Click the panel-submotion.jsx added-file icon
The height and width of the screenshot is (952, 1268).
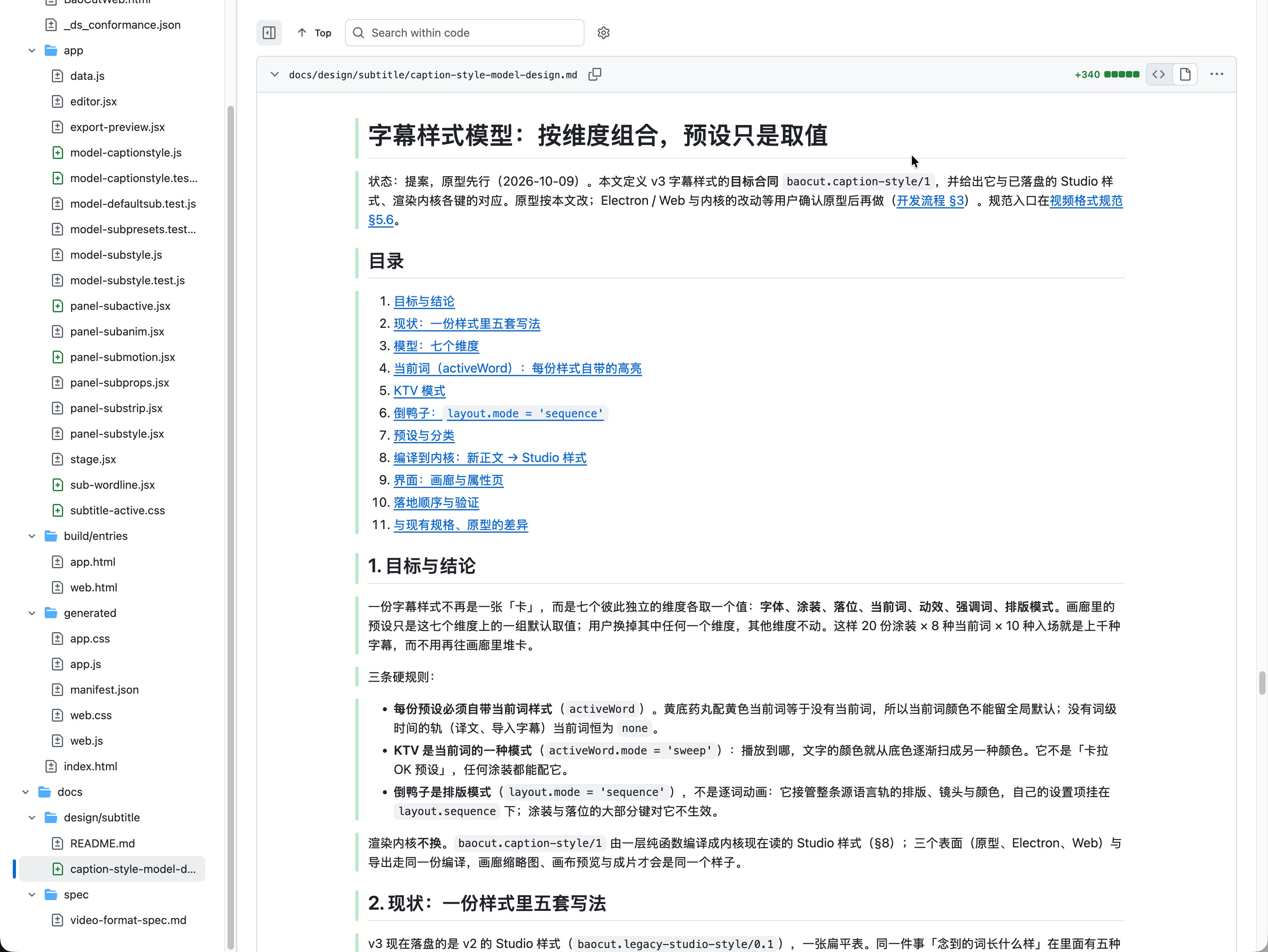(57, 357)
